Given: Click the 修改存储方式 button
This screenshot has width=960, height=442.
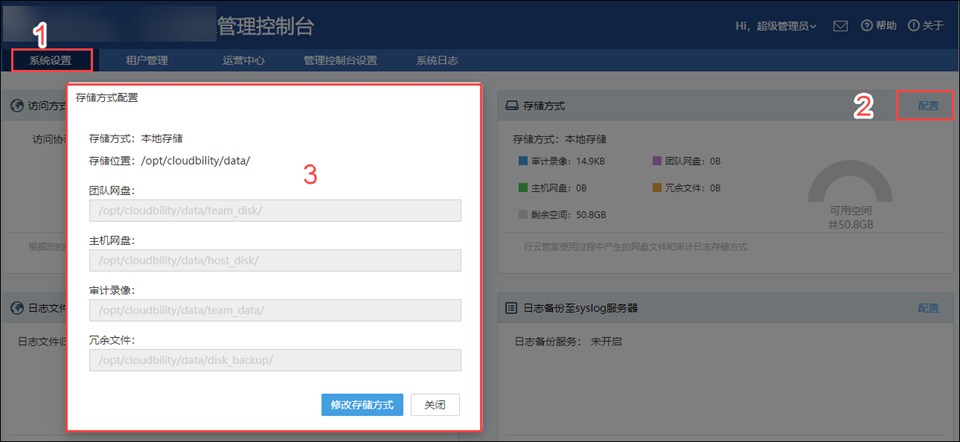Looking at the screenshot, I should pos(362,405).
